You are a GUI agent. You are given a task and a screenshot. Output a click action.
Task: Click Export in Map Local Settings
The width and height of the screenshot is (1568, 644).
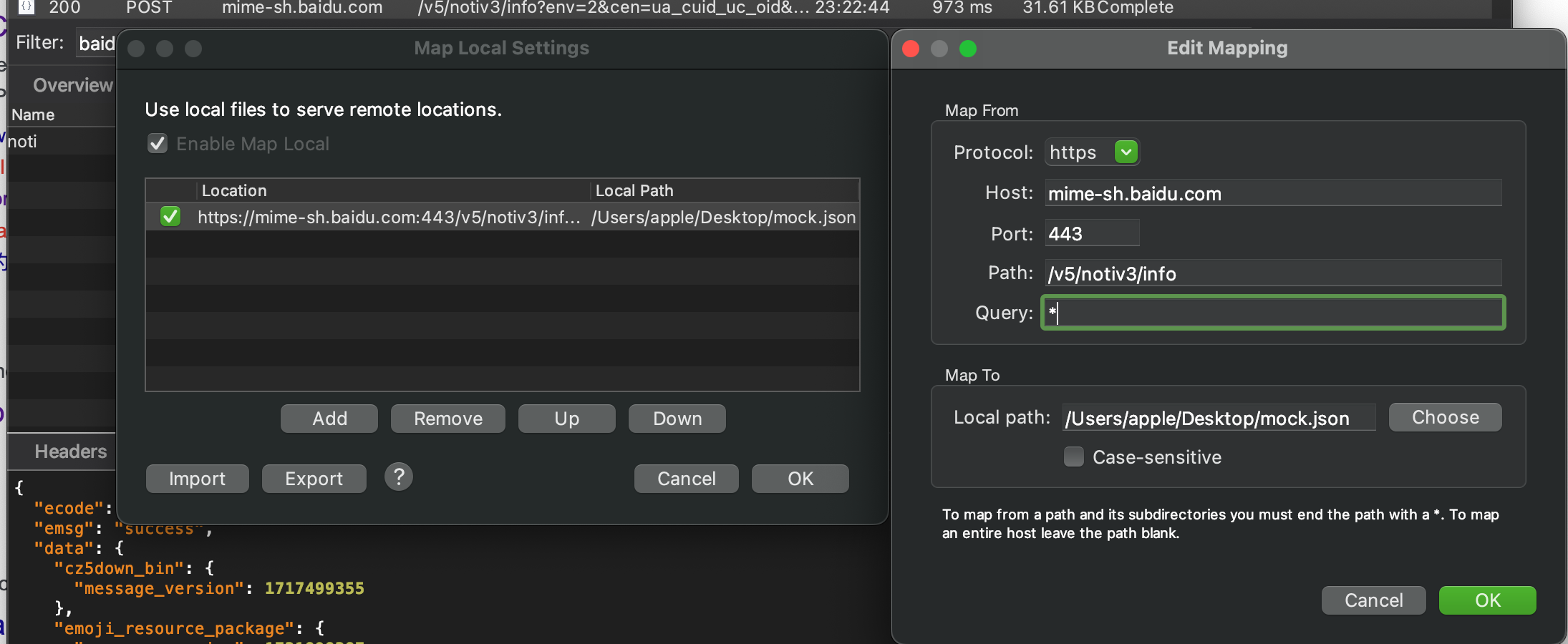[x=314, y=479]
